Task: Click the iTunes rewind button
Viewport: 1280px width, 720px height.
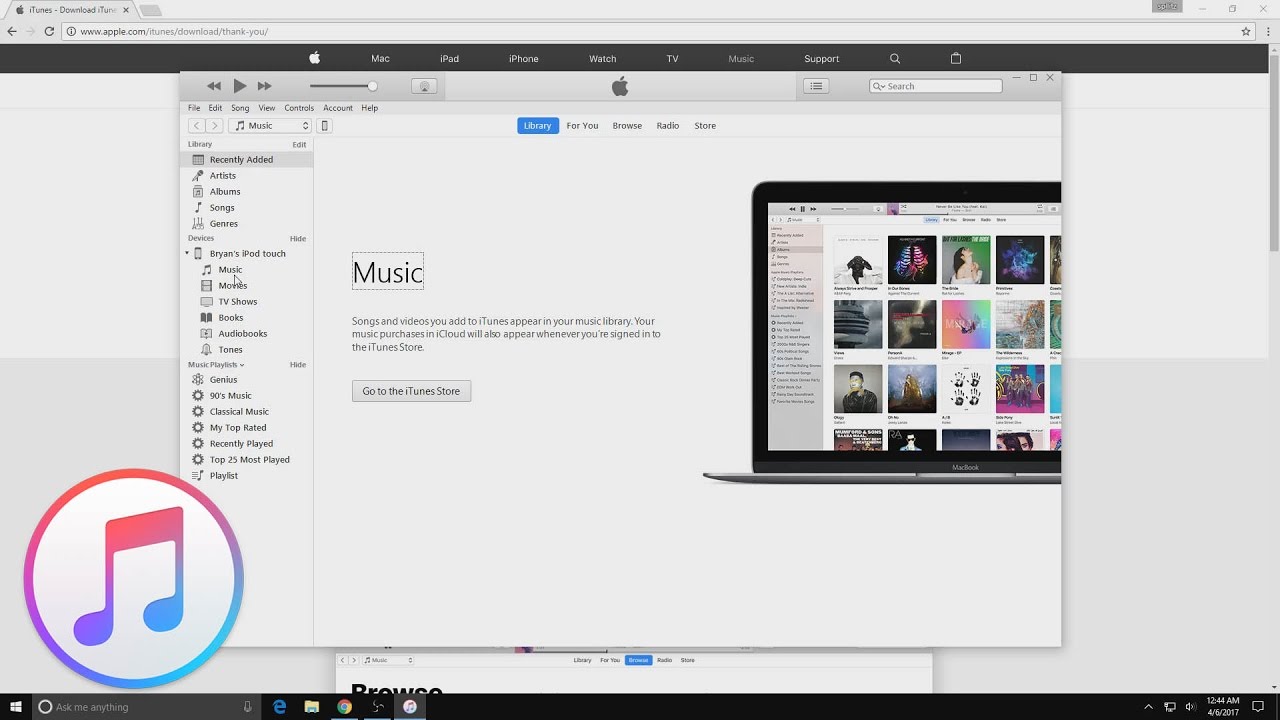Action: pyautogui.click(x=213, y=86)
